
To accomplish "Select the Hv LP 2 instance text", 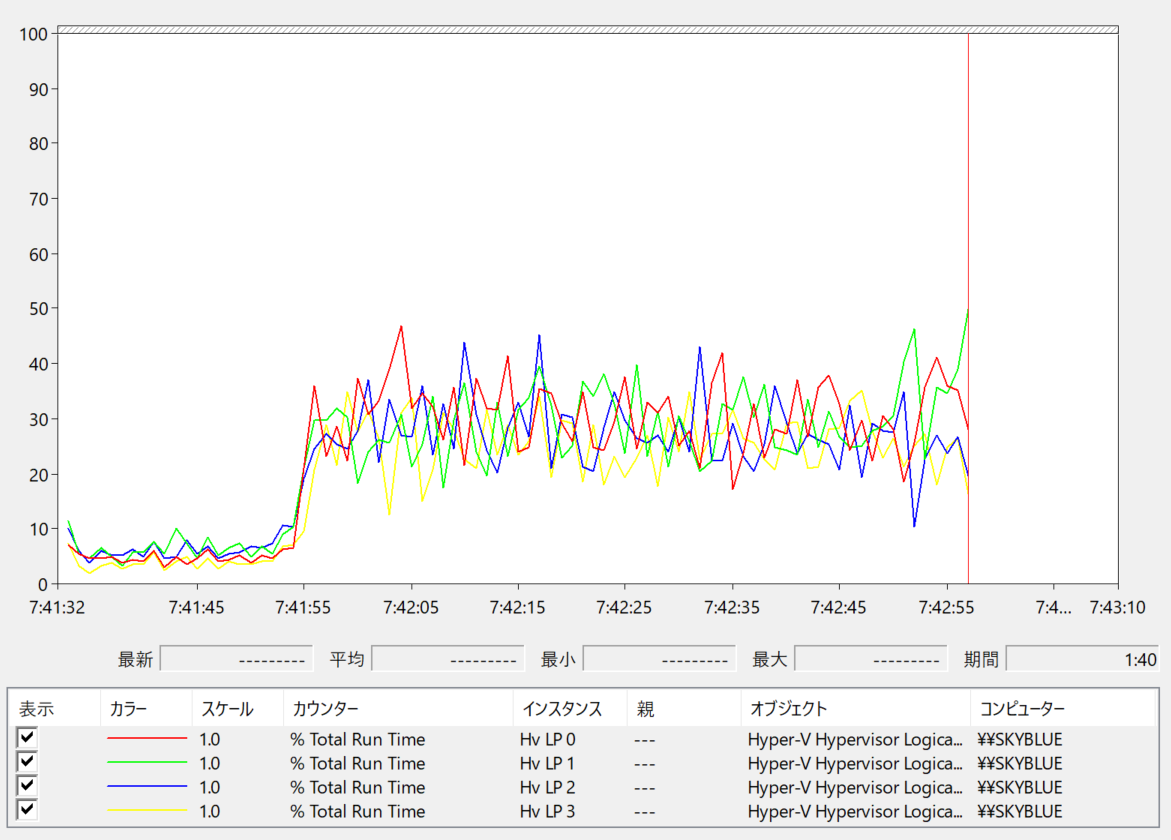I will 547,787.
